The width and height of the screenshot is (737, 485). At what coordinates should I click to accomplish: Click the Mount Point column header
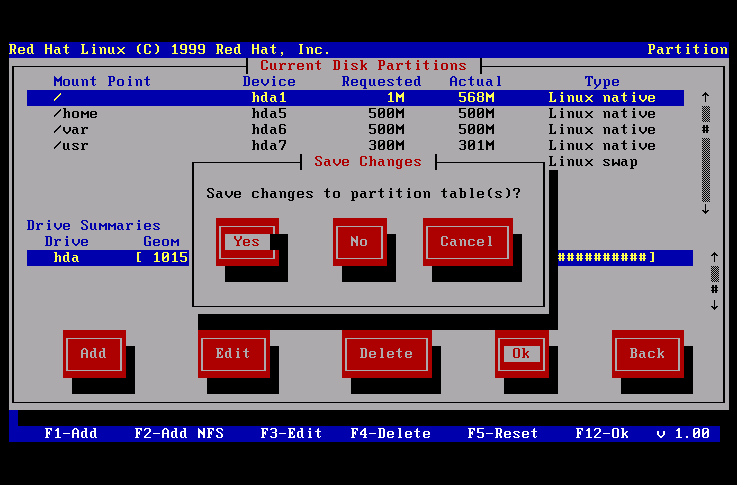[102, 81]
